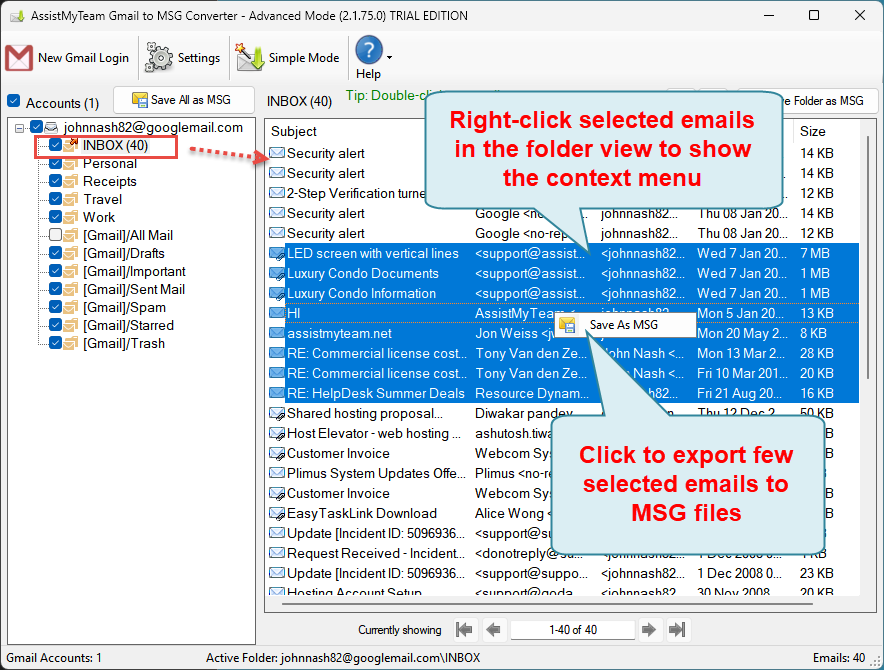Select EasyTaskLink Download email
Viewport: 884px width, 670px height.
tap(362, 514)
